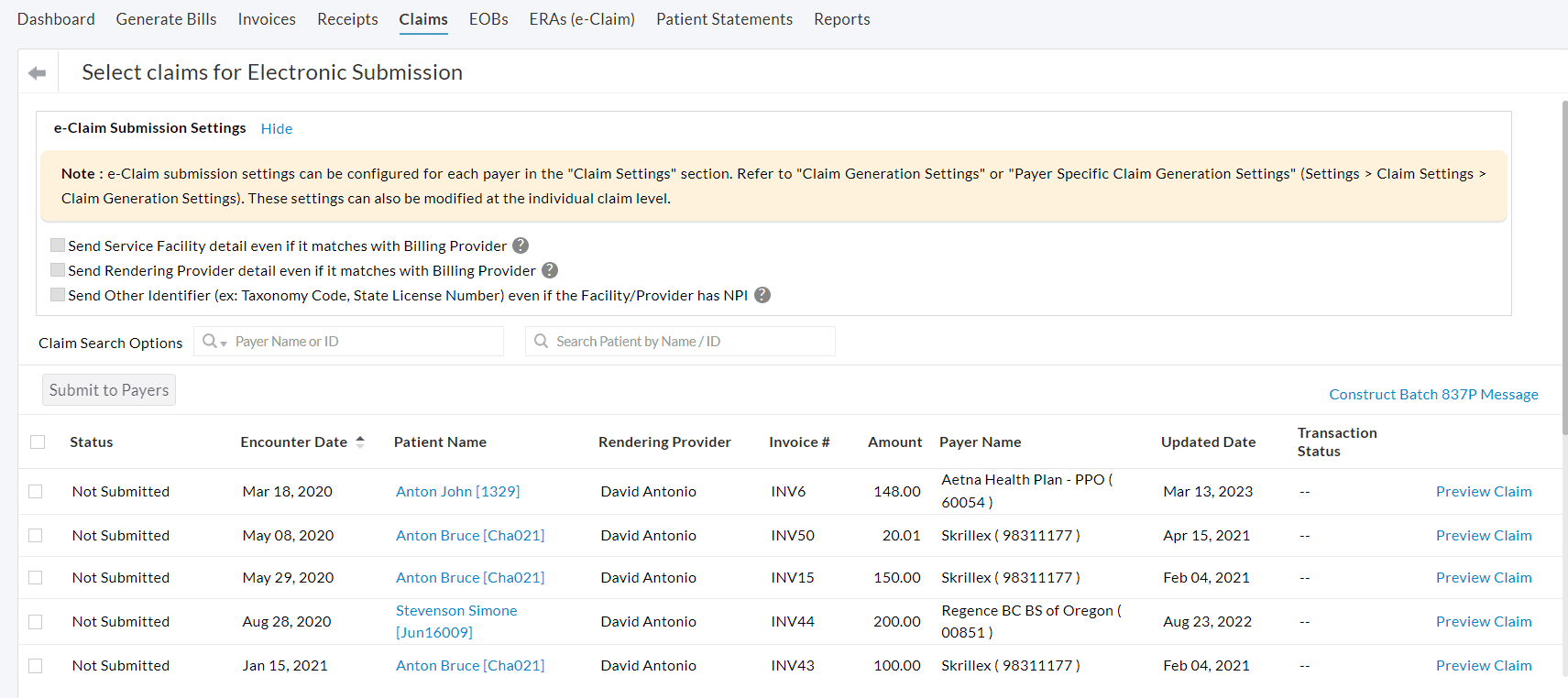Select the INV6 claim row checkbox
1568x698 pixels.
click(36, 491)
